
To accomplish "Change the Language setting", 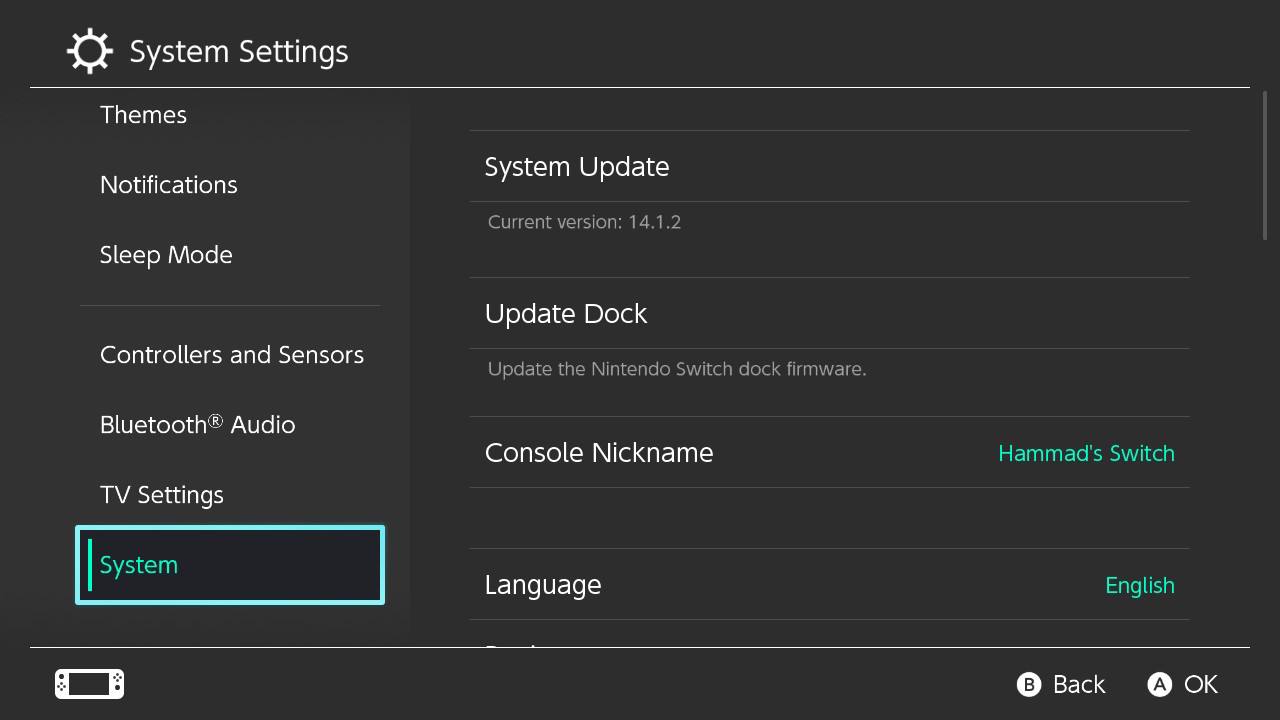I will (x=829, y=584).
